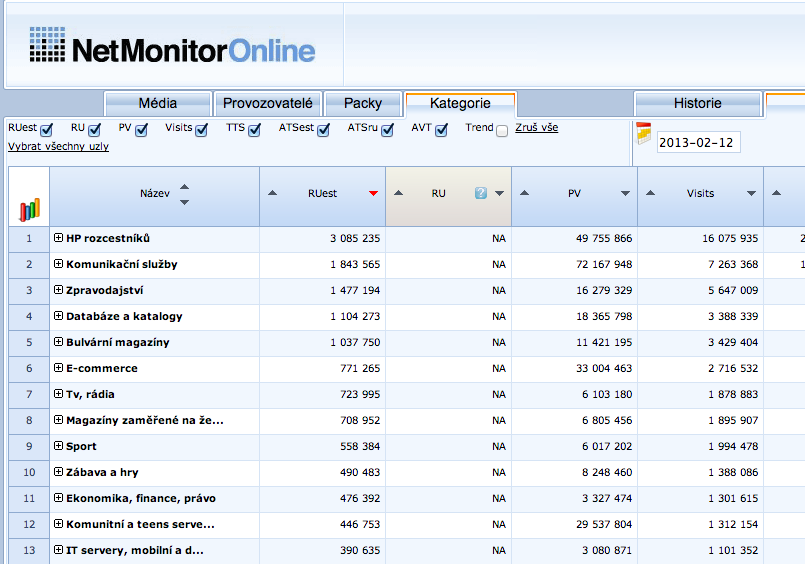Uncheck the RUest metric checkbox
The image size is (805, 564).
tap(46, 130)
